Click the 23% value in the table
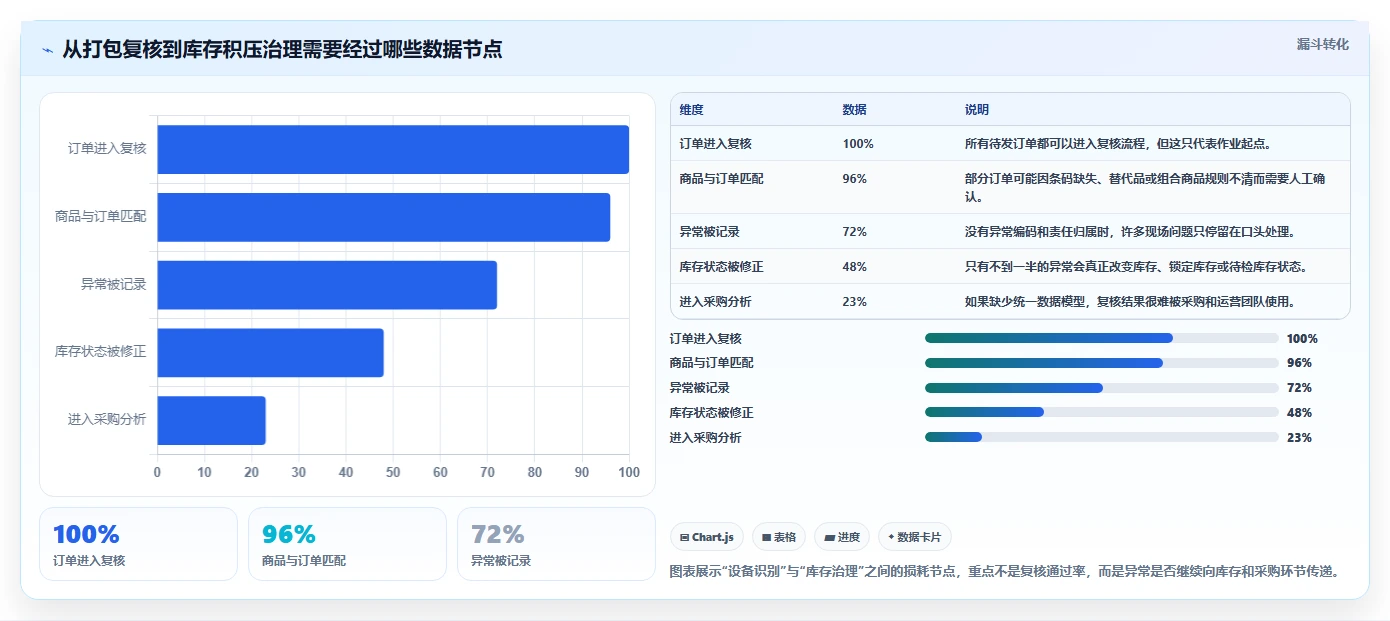The image size is (1390, 621). 854,302
